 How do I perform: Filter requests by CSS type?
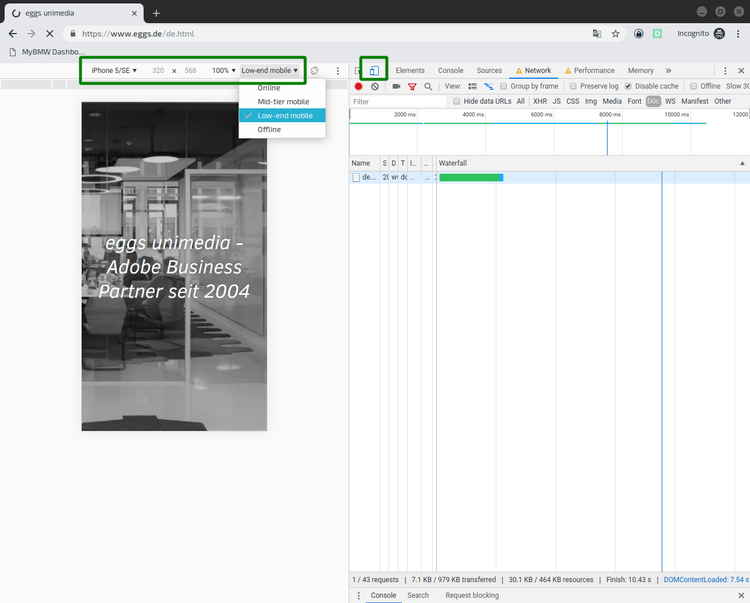point(573,101)
